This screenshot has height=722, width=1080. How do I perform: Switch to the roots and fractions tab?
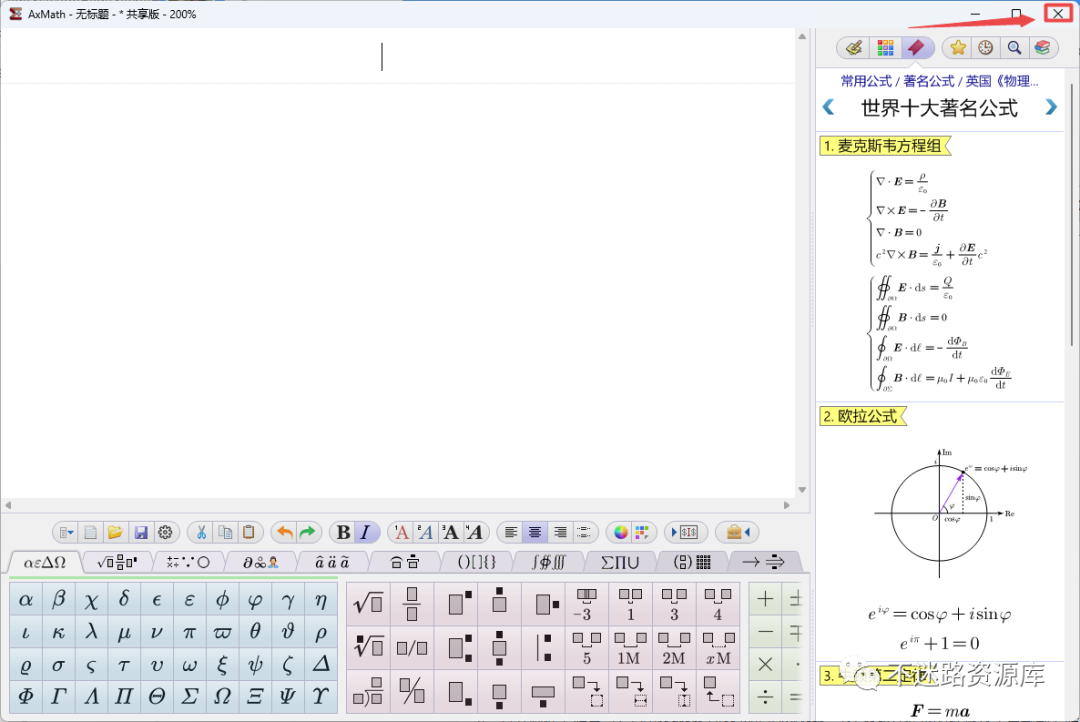click(117, 562)
